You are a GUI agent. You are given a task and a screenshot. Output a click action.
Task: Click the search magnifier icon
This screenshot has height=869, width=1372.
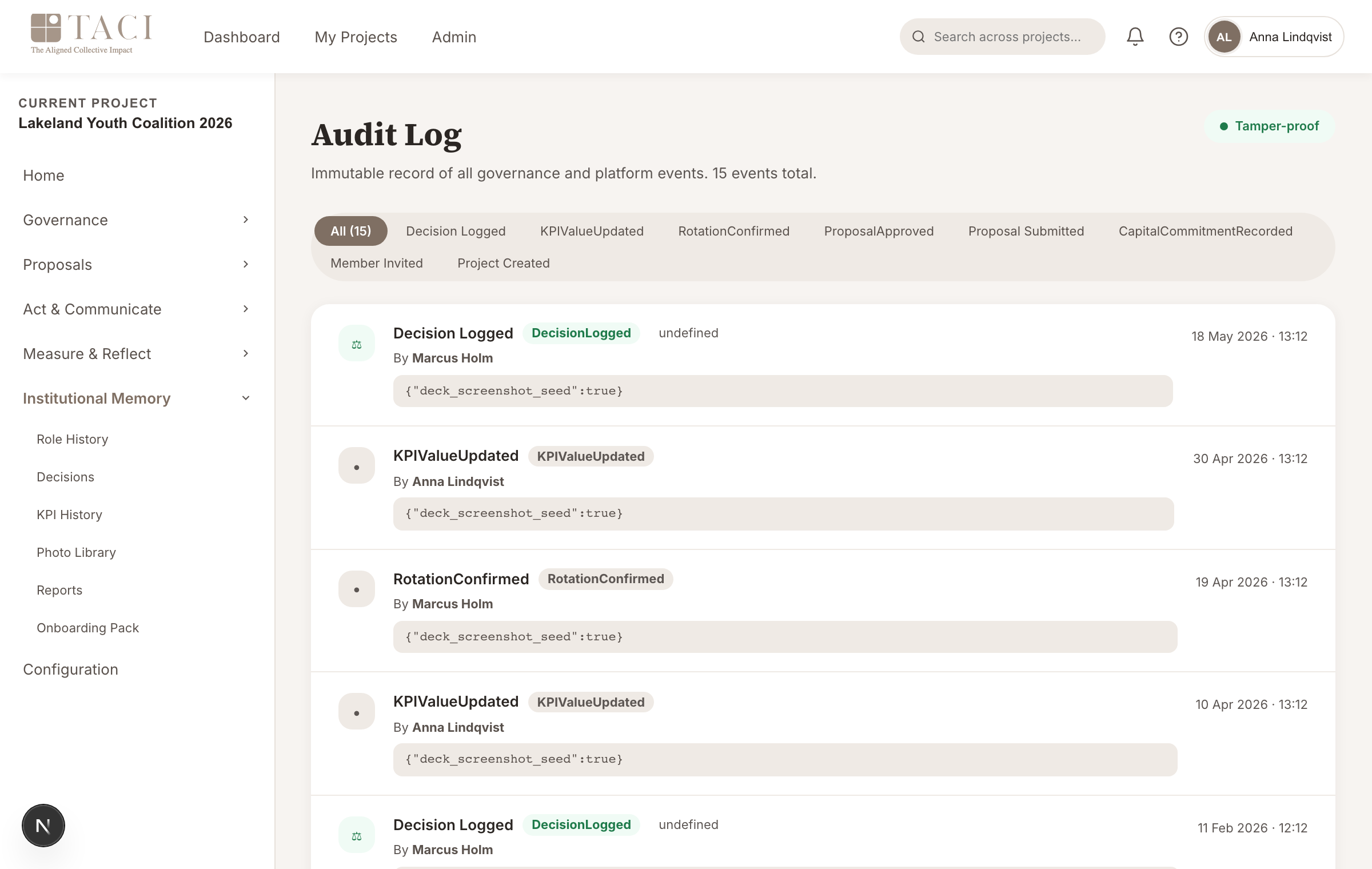pyautogui.click(x=918, y=37)
